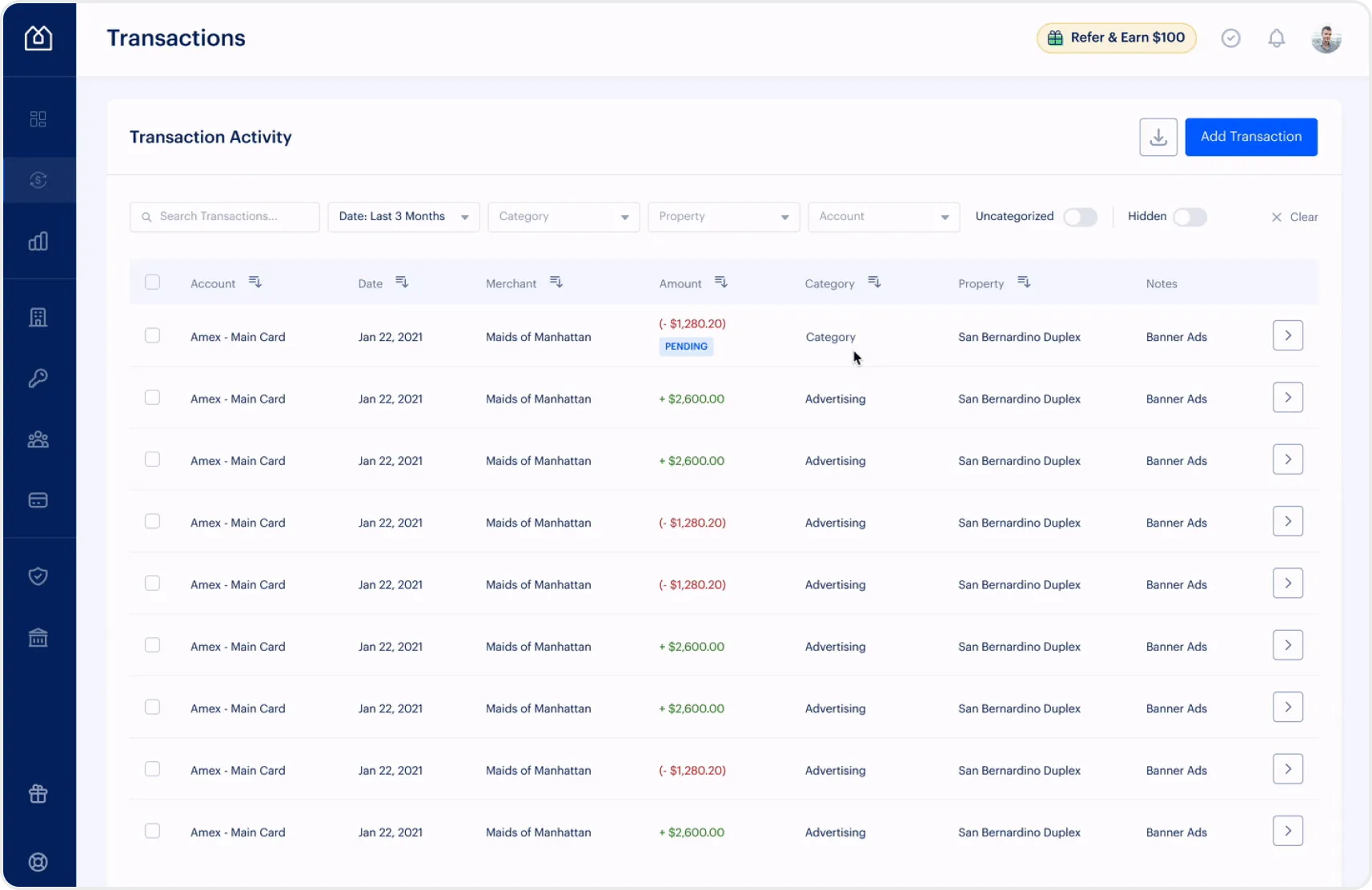Open the gift box icon in sidebar
Image resolution: width=1372 pixels, height=890 pixels.
tap(38, 793)
